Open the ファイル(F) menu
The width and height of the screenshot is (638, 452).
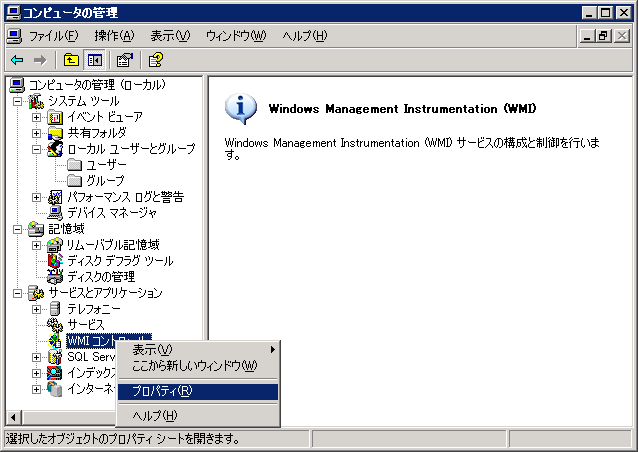(53, 36)
